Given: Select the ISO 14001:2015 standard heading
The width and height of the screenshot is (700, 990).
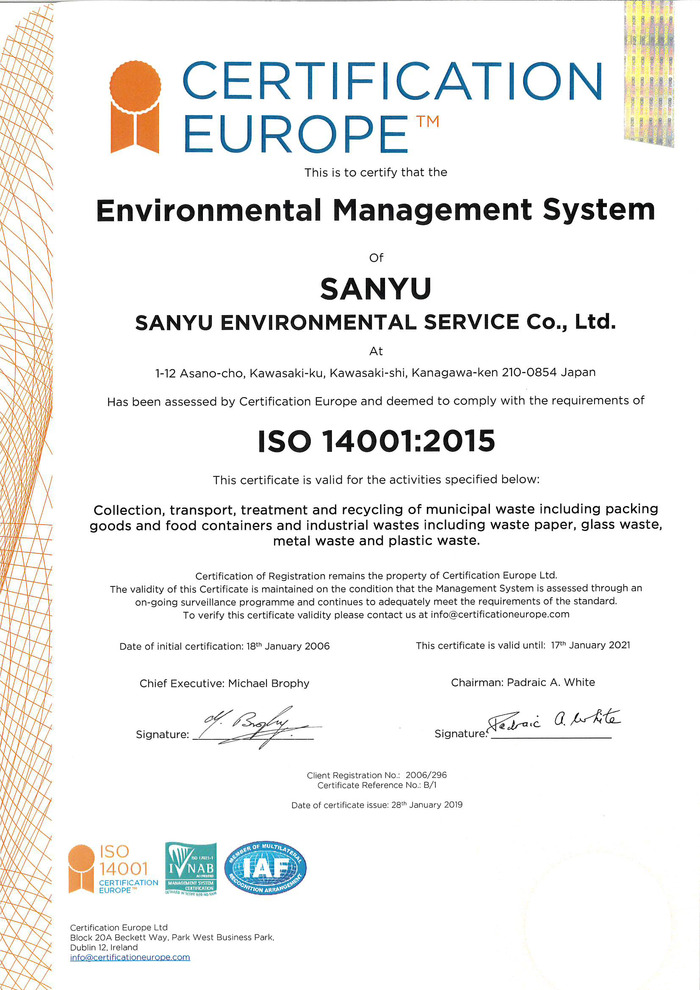Looking at the screenshot, I should [375, 440].
